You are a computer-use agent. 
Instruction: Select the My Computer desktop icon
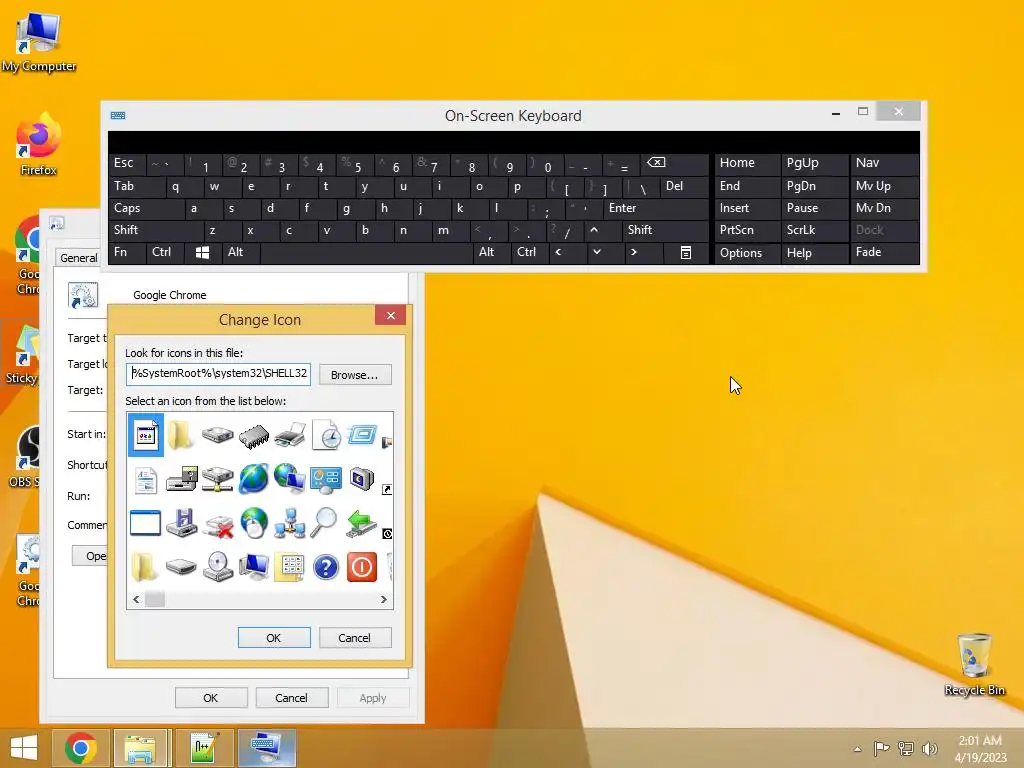pos(39,42)
